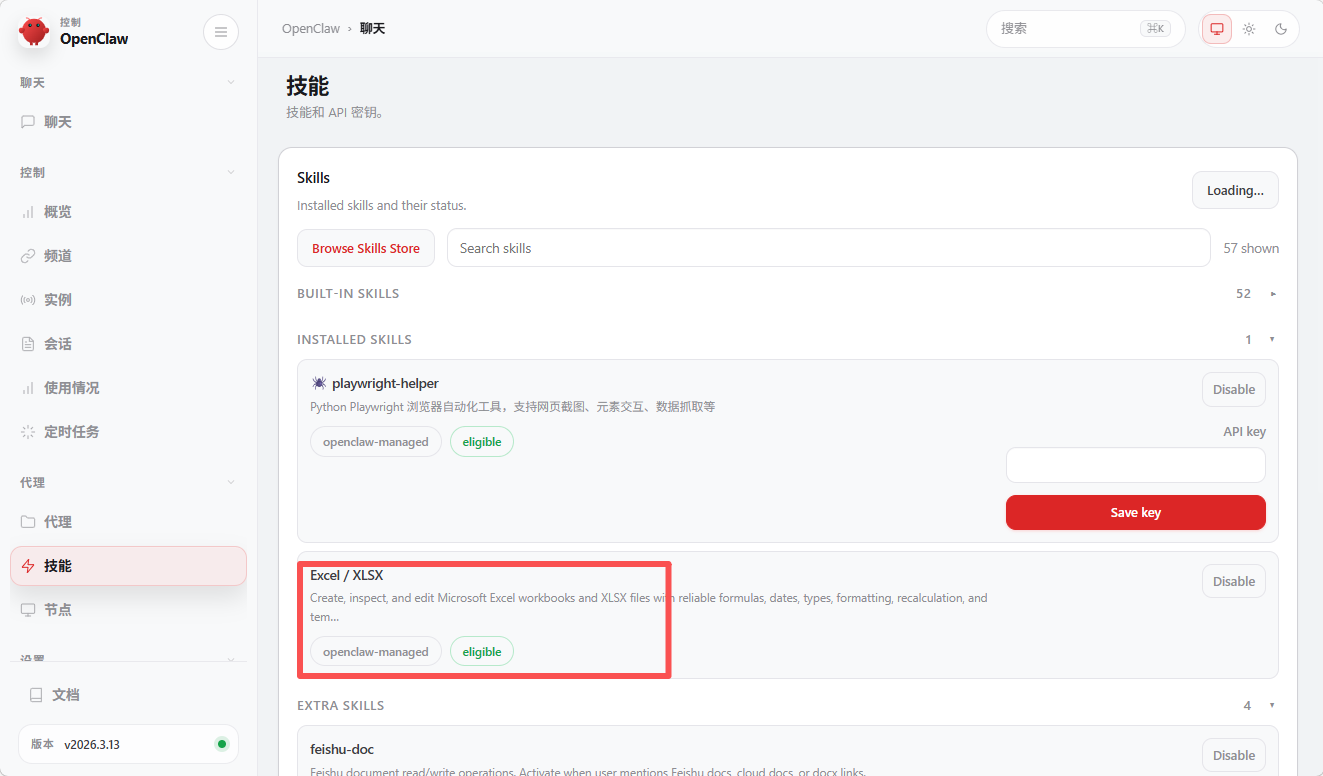Switch to system theme monitor icon
1323x776 pixels.
(x=1217, y=29)
